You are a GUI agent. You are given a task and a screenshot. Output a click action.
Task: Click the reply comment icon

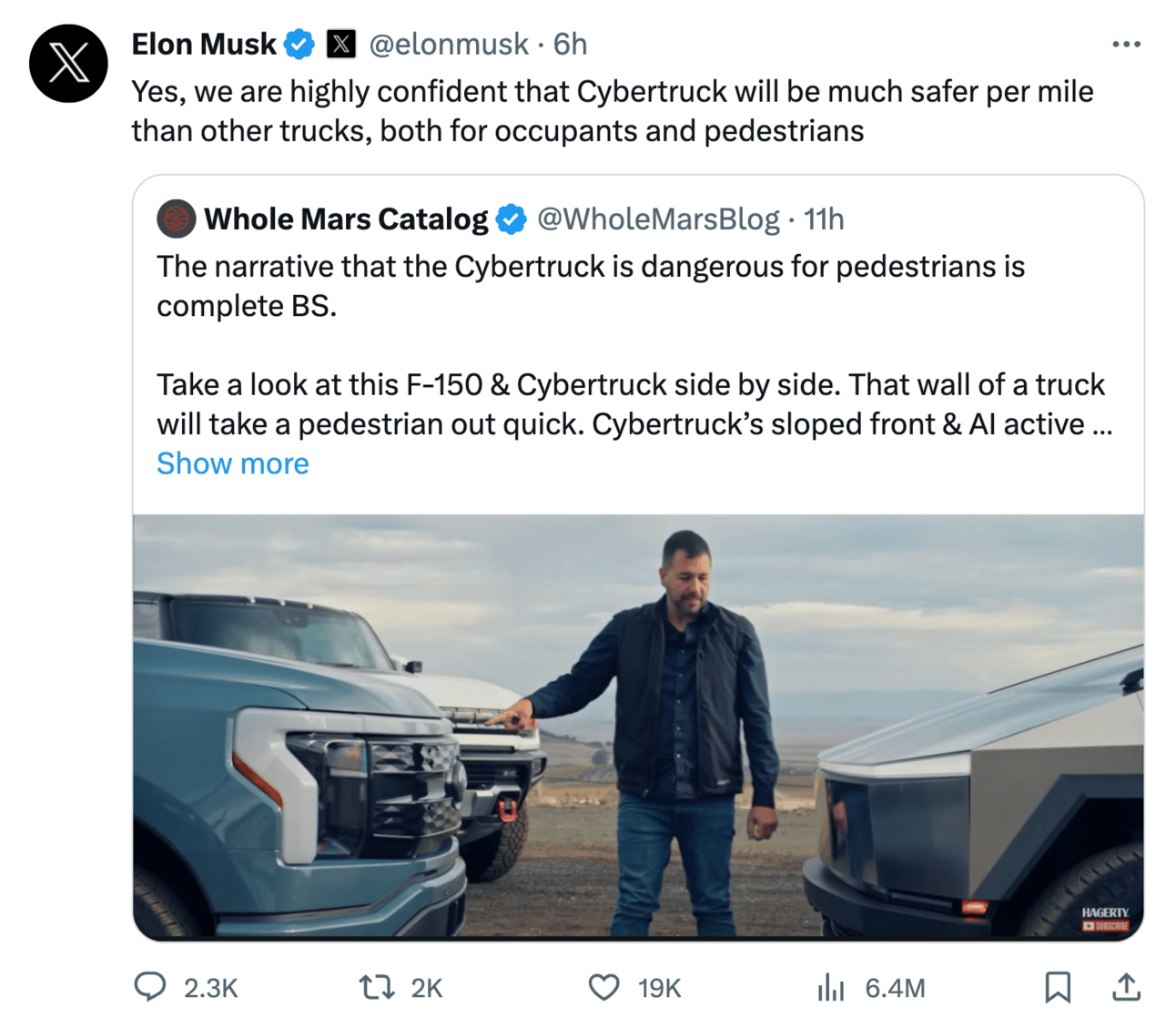[150, 987]
